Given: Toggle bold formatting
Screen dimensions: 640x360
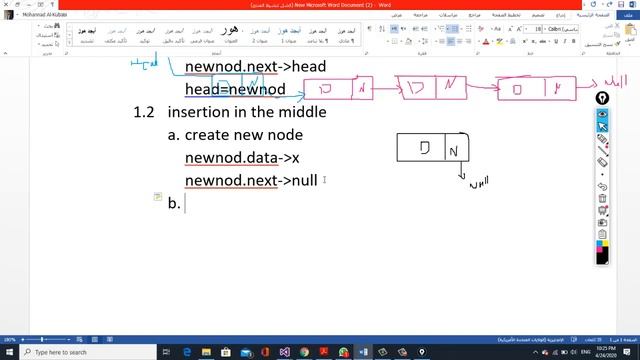Looking at the screenshot, I should click(573, 42).
